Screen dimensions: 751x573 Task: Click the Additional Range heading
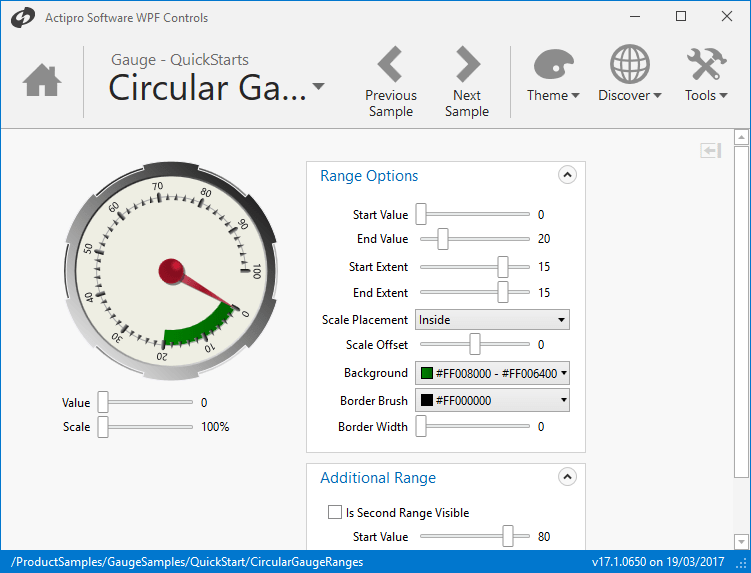[378, 478]
